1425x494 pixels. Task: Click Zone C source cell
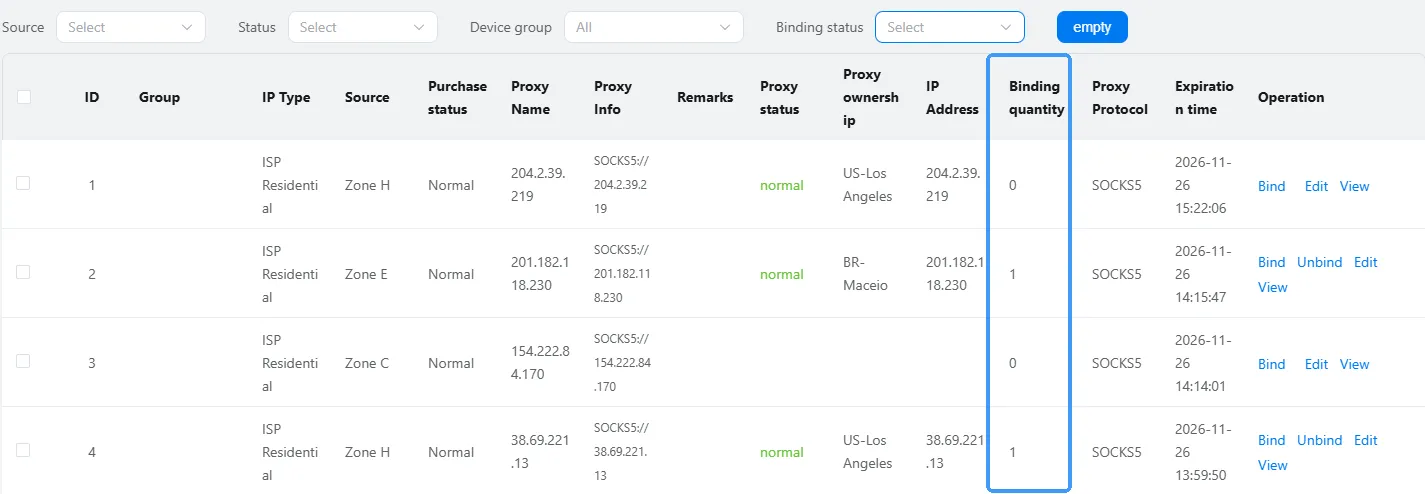point(367,363)
